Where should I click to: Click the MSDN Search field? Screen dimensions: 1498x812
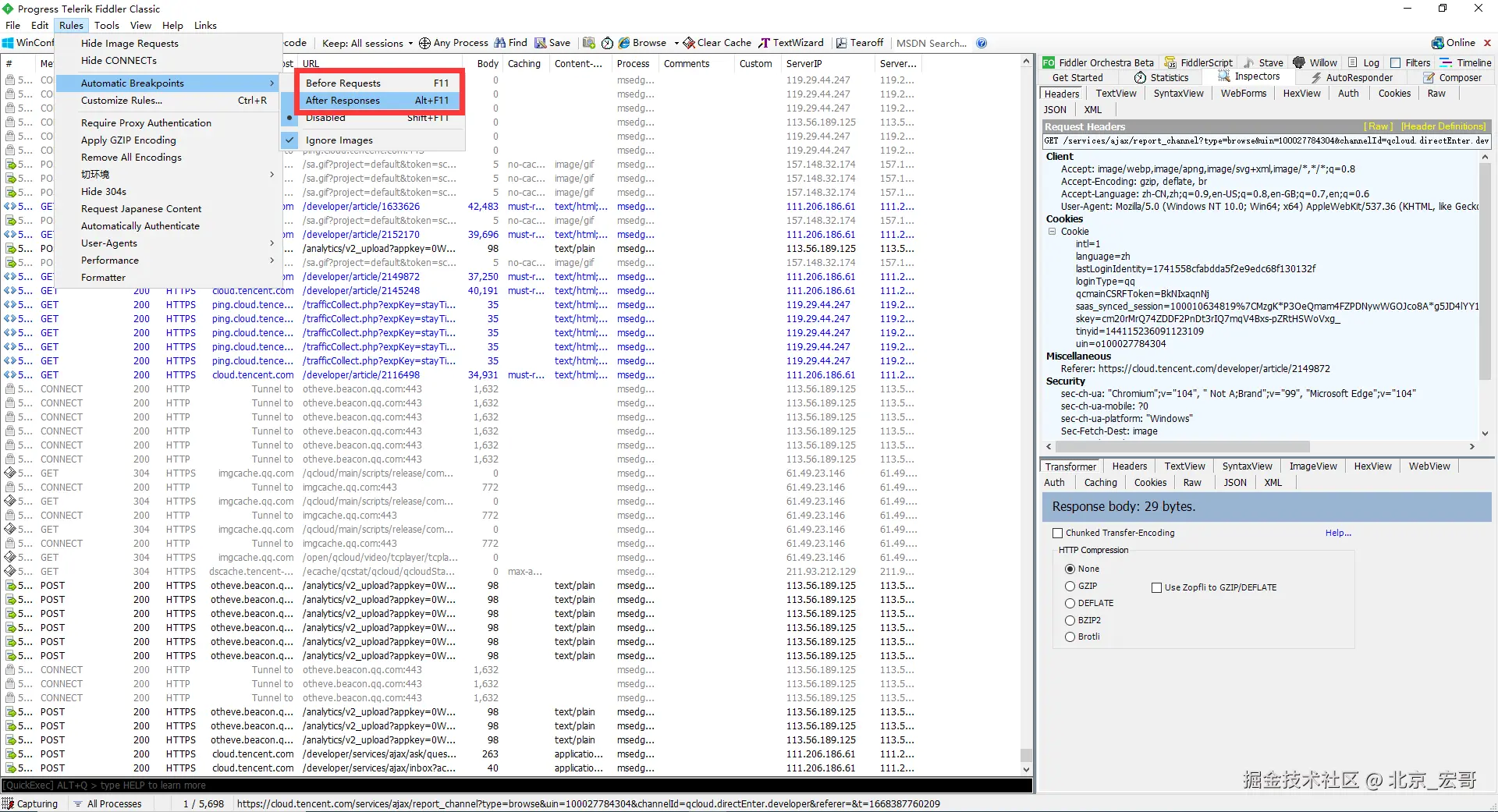tap(933, 43)
